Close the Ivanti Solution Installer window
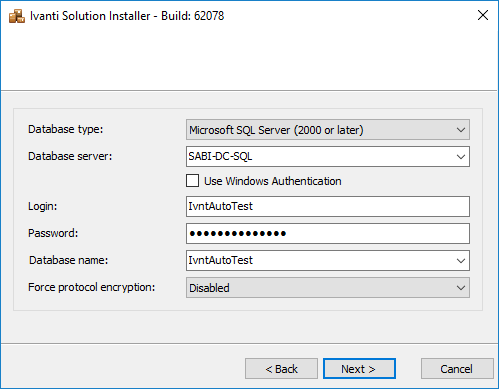499x389 pixels. pos(483,15)
